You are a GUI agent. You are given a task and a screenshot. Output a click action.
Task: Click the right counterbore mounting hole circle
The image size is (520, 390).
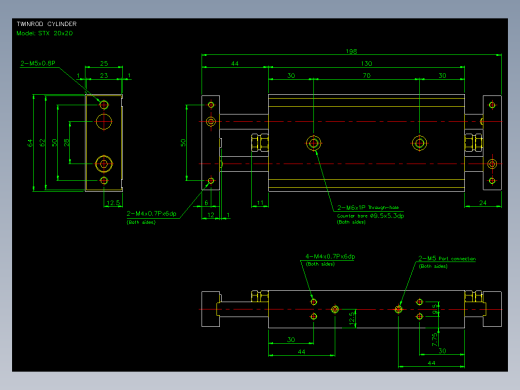pyautogui.click(x=419, y=143)
